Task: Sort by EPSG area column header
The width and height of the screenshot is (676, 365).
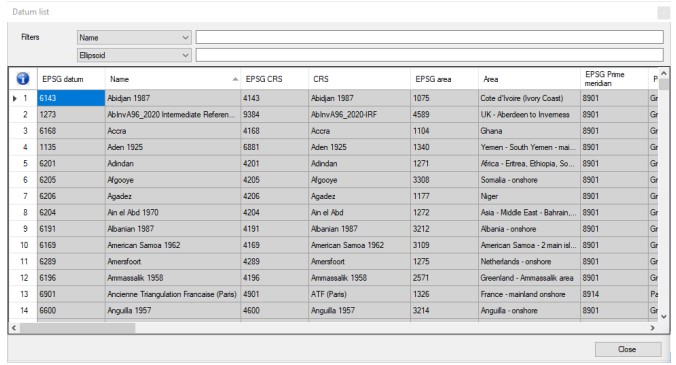Action: 444,79
